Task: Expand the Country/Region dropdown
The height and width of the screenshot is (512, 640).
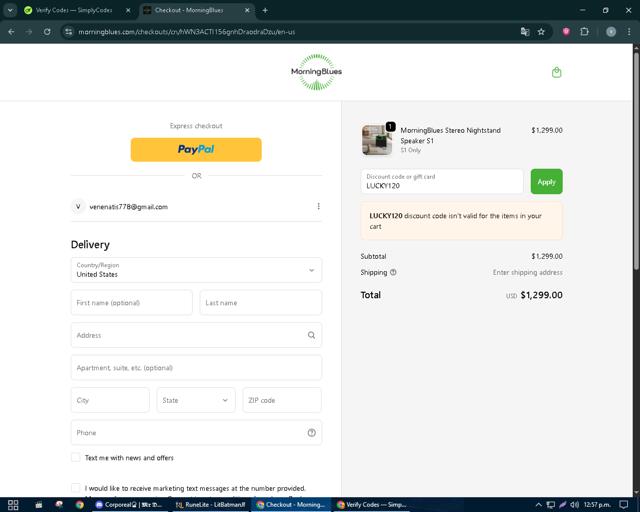Action: (x=196, y=270)
